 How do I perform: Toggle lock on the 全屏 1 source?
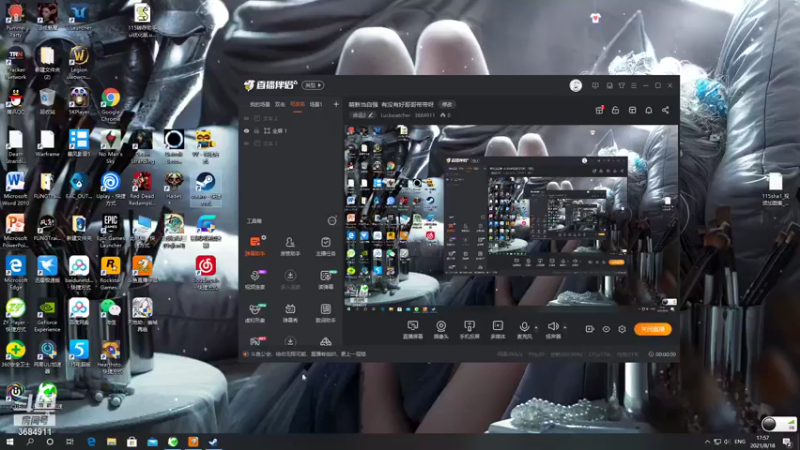257,131
